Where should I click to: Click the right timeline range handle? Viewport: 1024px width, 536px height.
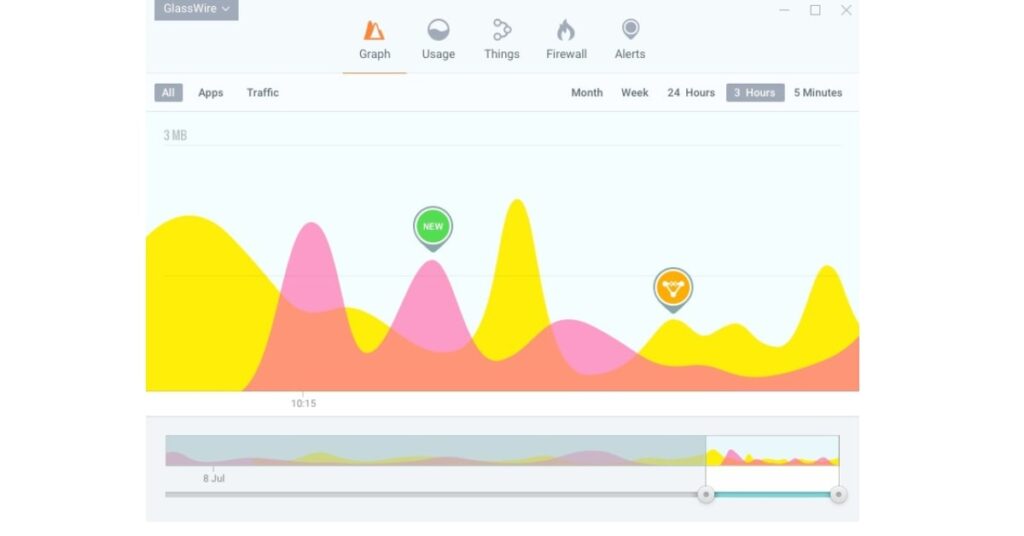pyautogui.click(x=839, y=494)
